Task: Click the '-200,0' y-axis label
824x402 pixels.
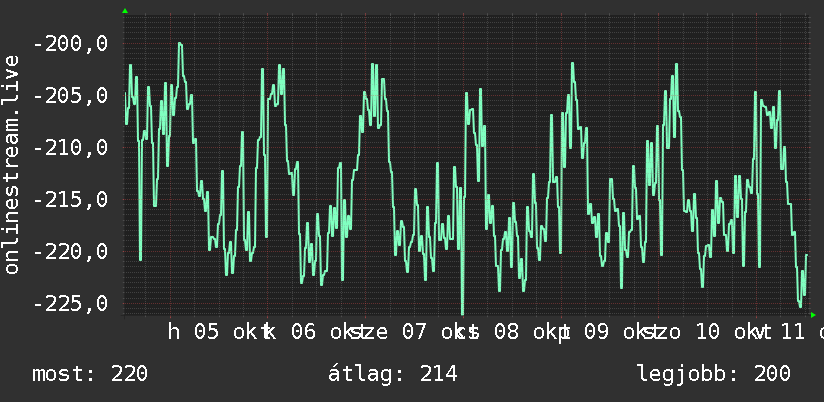Action: 71,44
